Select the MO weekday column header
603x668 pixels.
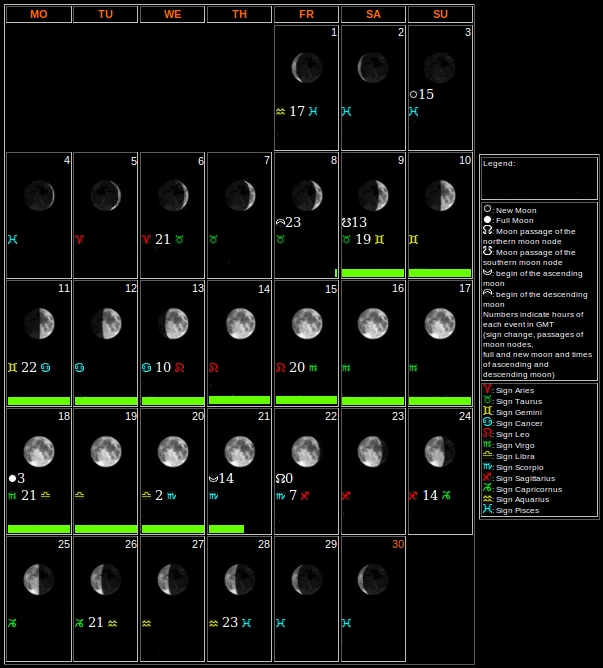pos(39,14)
